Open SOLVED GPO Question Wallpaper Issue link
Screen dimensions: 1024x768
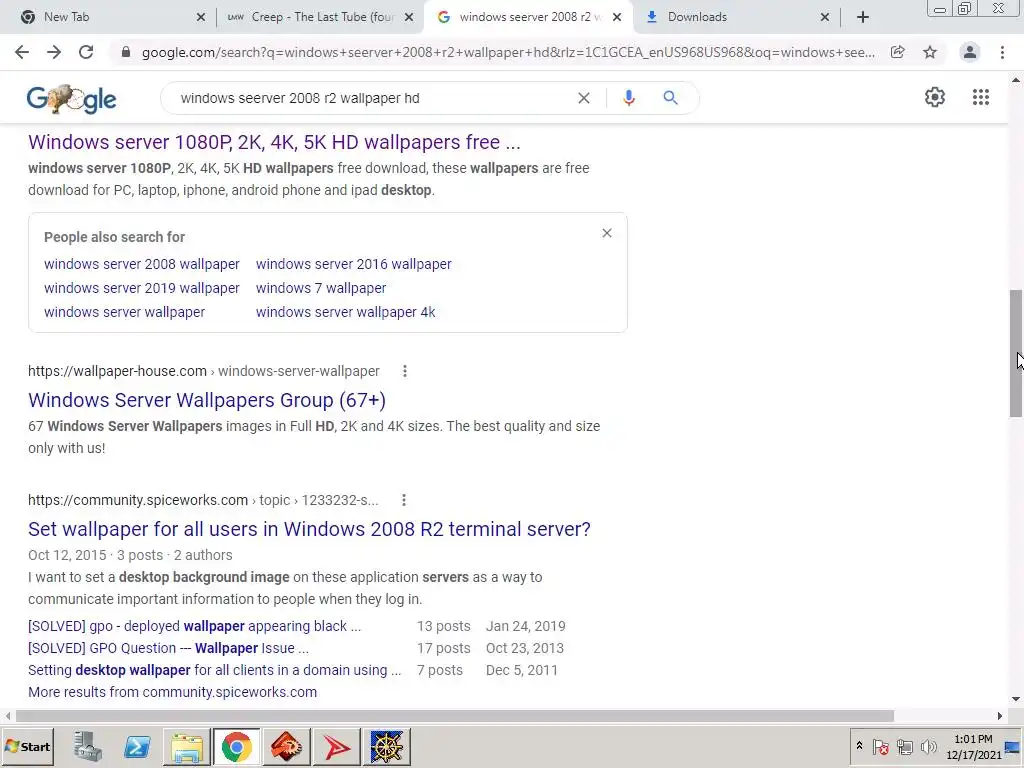point(168,648)
